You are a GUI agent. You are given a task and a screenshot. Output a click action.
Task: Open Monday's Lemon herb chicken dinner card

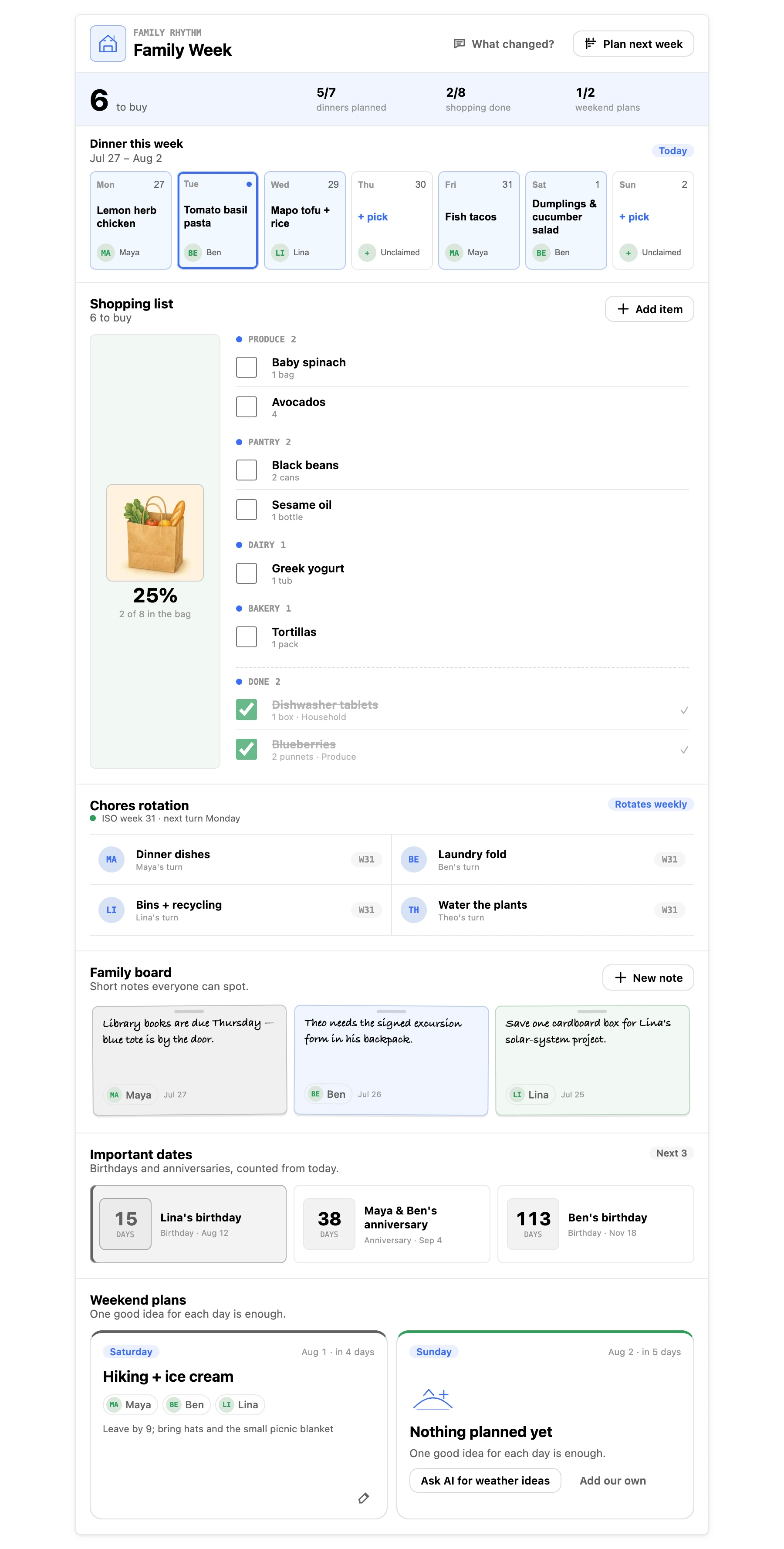pyautogui.click(x=131, y=220)
